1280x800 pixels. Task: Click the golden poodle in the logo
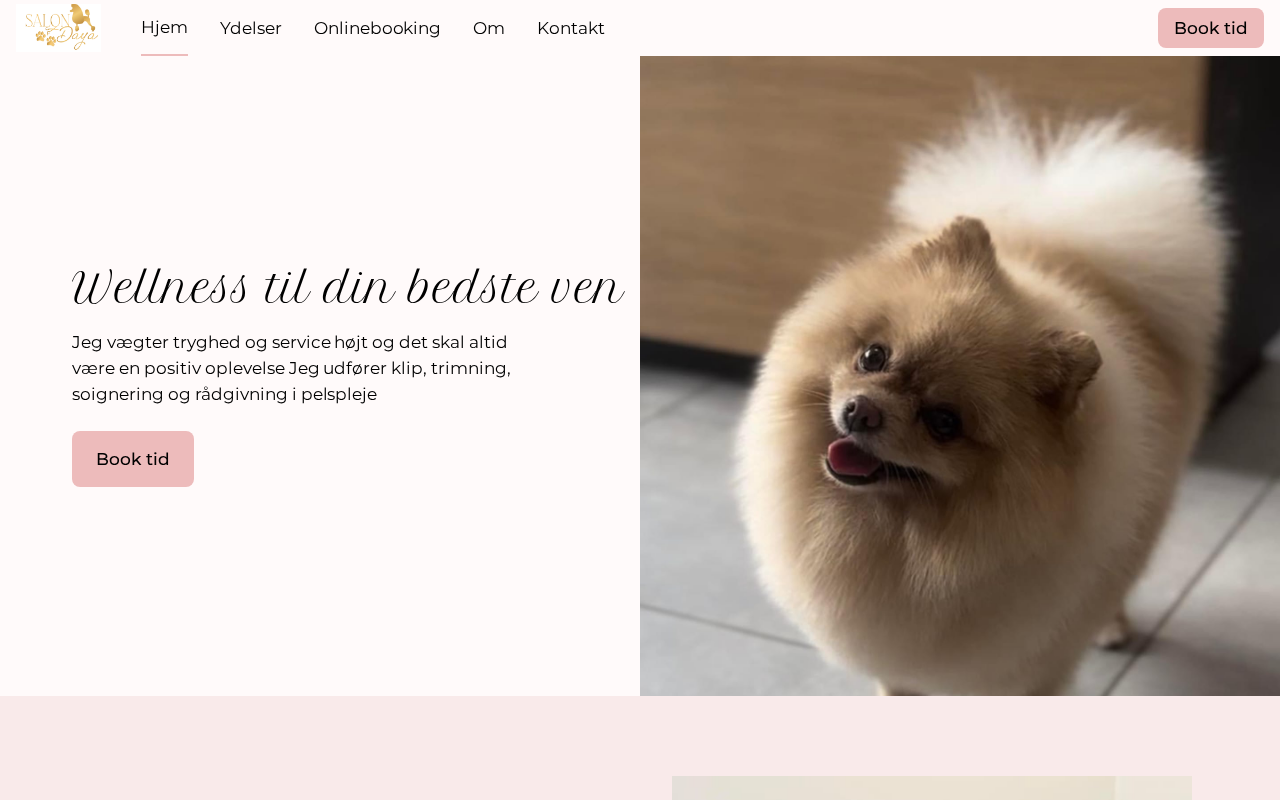[83, 17]
